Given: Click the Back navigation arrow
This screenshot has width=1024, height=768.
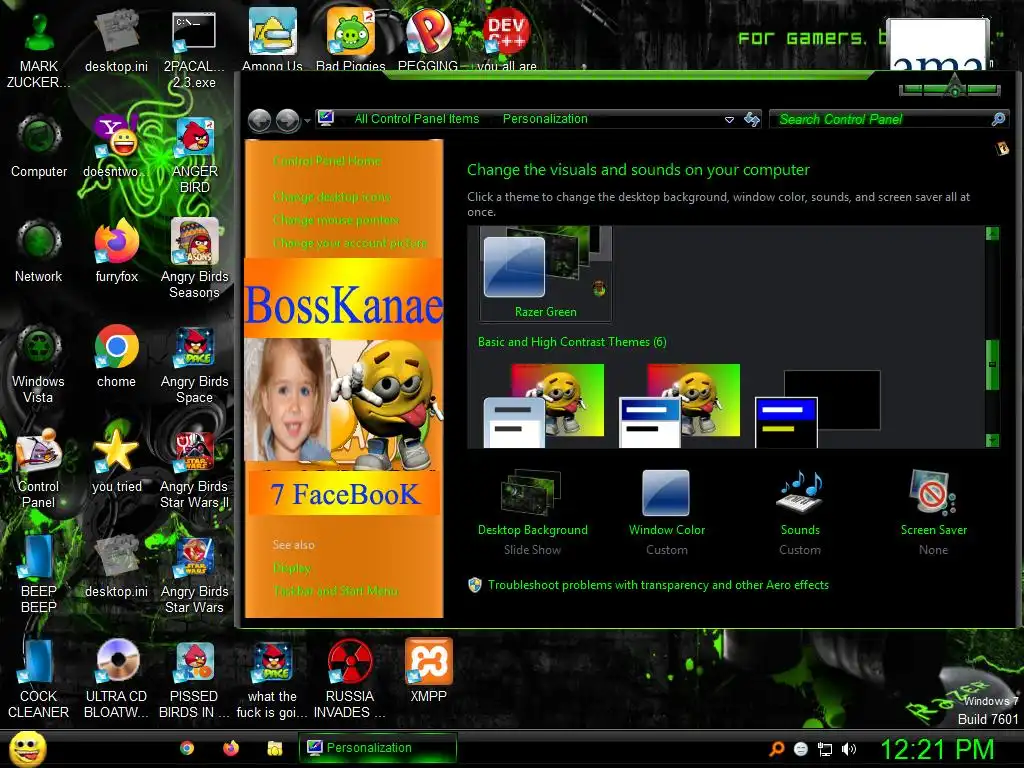Looking at the screenshot, I should 259,120.
